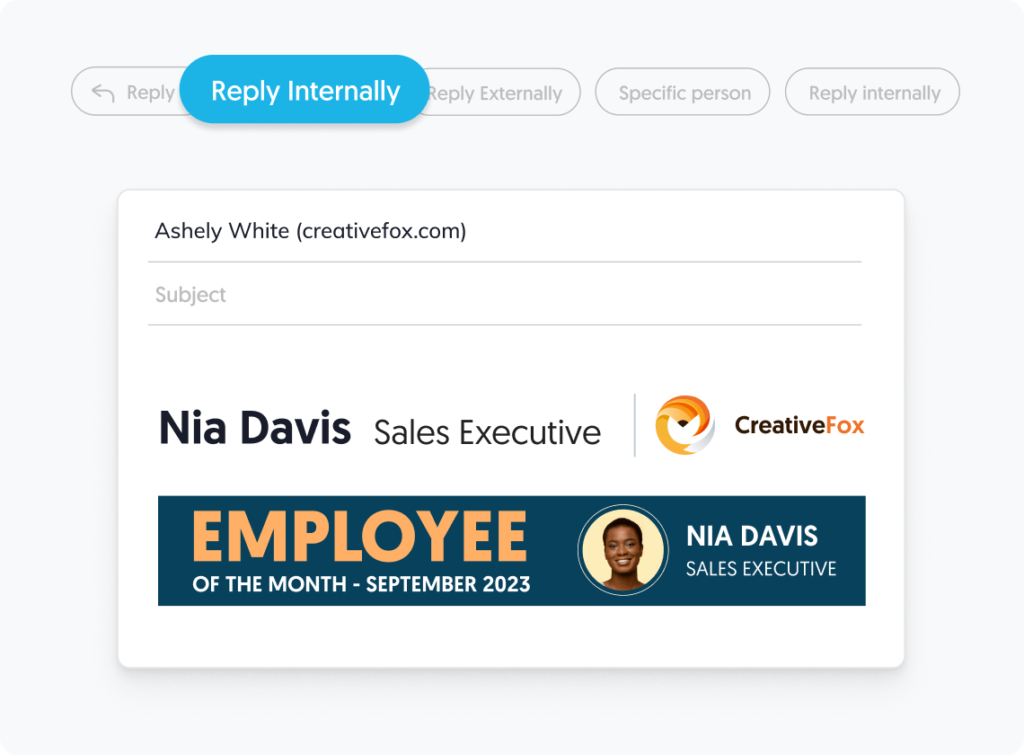Click the Of The Month - September 2023 text
This screenshot has height=755, width=1024.
tap(361, 584)
